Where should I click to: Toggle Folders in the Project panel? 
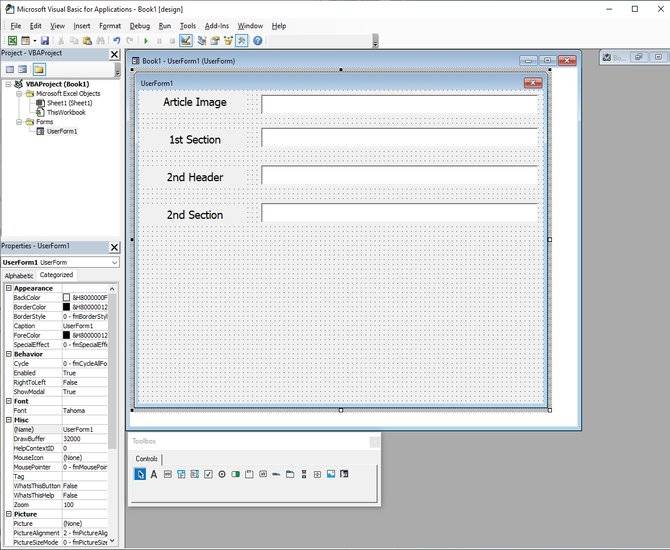click(x=39, y=69)
